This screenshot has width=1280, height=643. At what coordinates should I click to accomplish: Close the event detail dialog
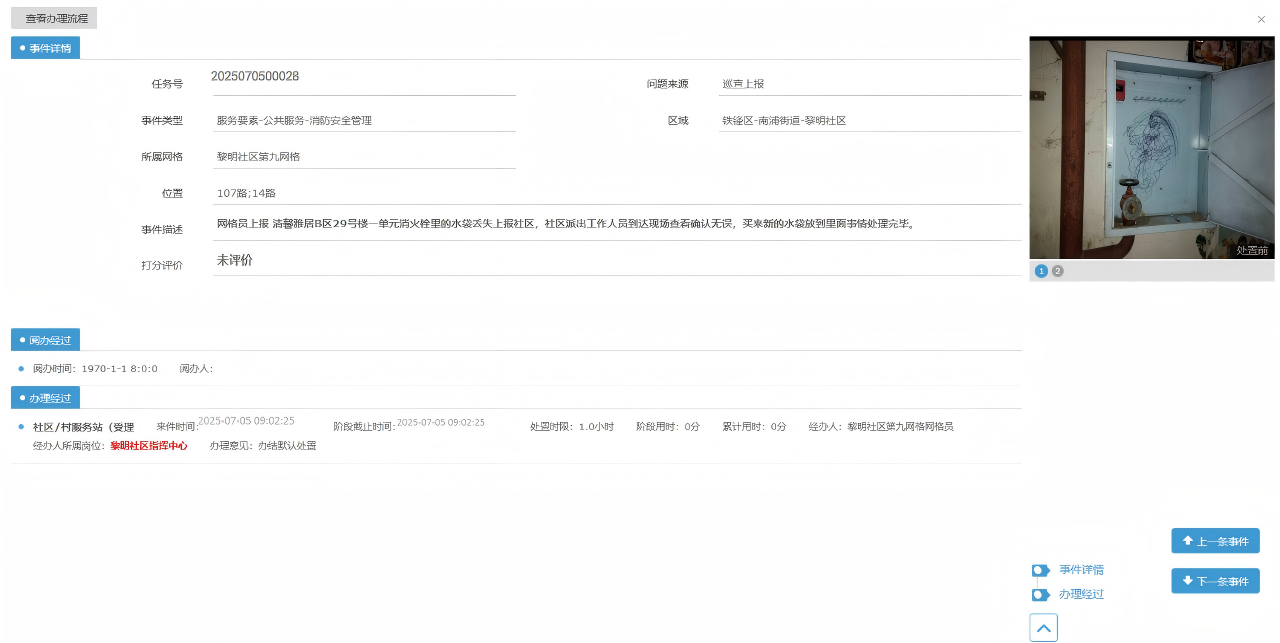coord(1261,19)
